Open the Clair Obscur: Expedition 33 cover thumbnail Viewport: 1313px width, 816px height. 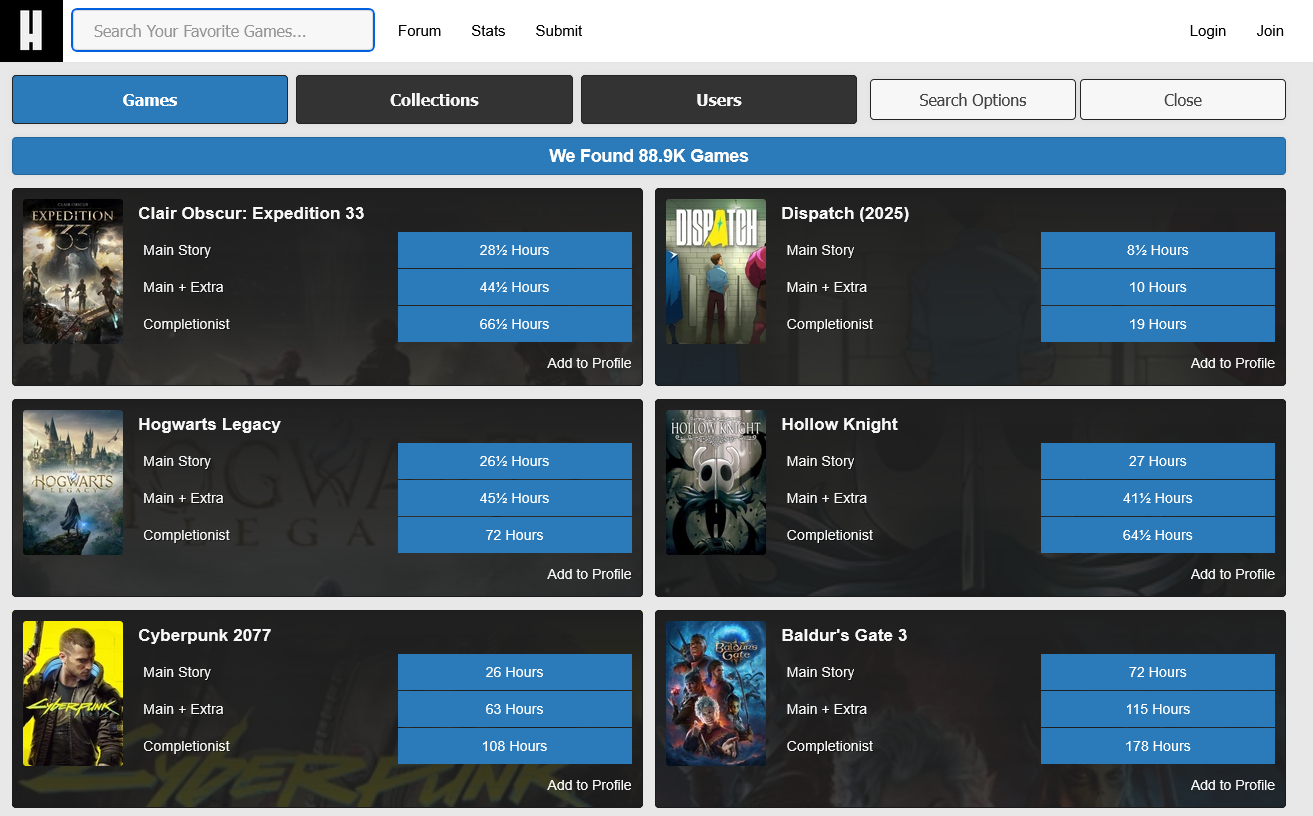[73, 271]
